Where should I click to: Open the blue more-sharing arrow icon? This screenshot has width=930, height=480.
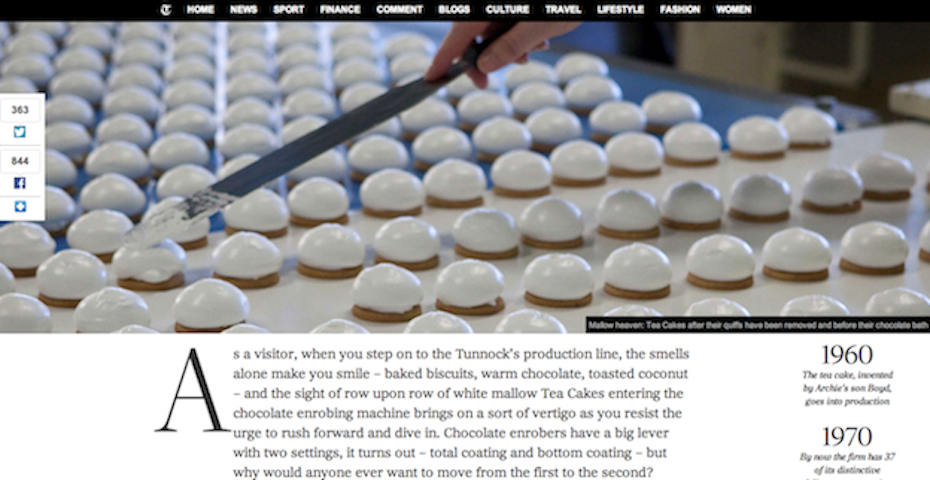pos(20,206)
